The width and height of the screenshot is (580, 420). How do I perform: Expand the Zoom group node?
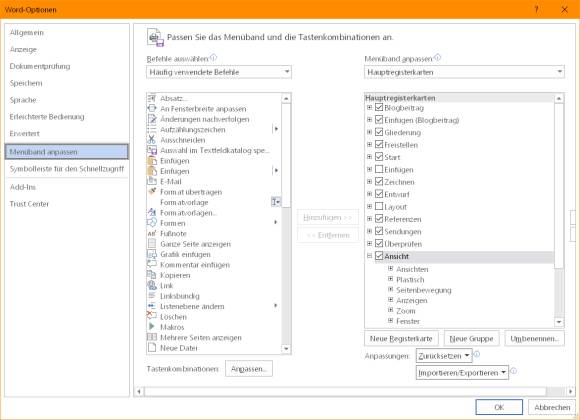(x=391, y=310)
